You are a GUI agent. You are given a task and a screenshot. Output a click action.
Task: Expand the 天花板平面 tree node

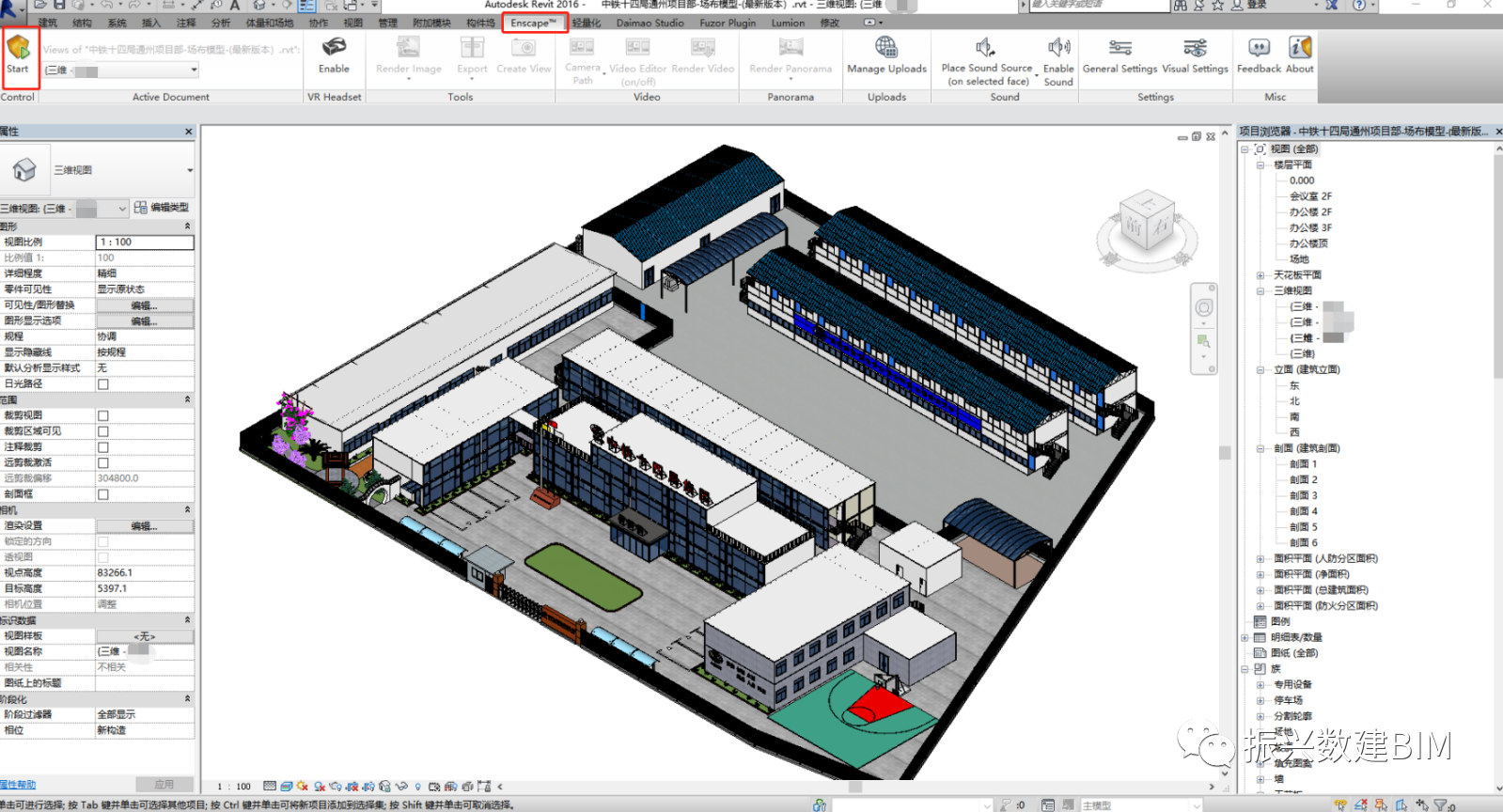tap(1260, 275)
